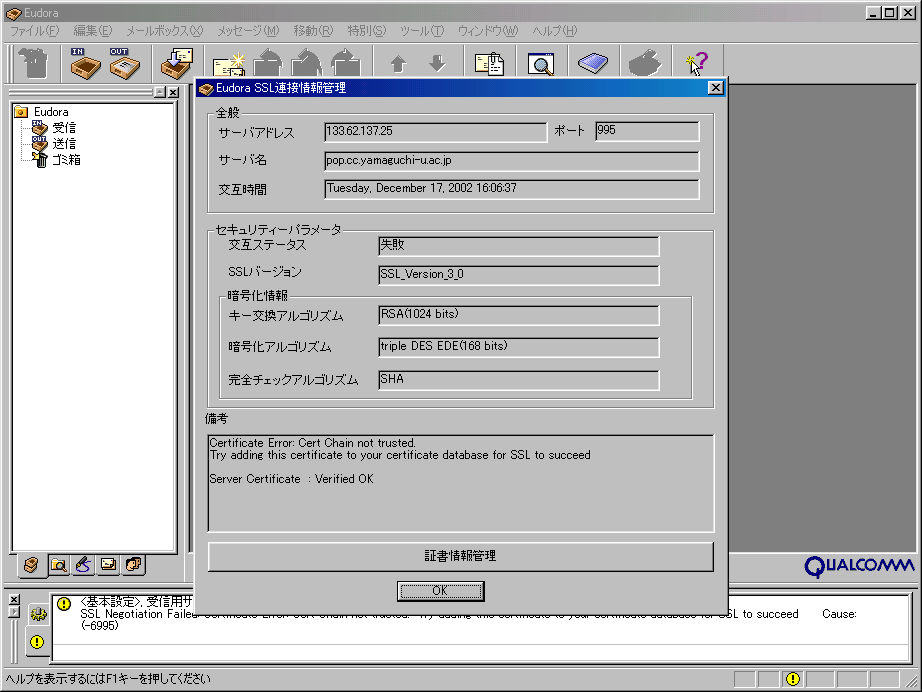Click the next message down arrow

[437, 63]
